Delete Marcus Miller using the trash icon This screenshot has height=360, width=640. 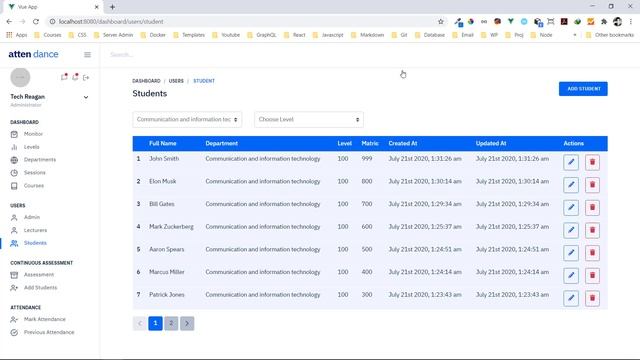592,276
